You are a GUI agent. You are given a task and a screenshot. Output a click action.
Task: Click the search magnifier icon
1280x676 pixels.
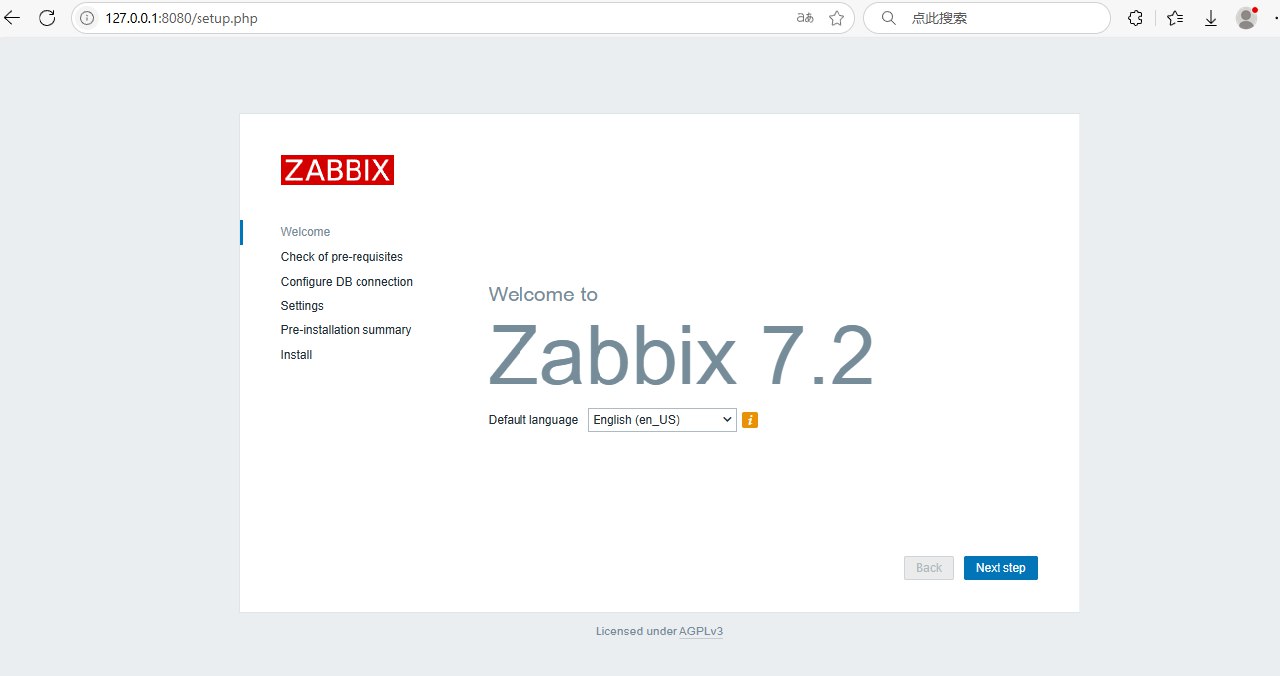[x=888, y=18]
